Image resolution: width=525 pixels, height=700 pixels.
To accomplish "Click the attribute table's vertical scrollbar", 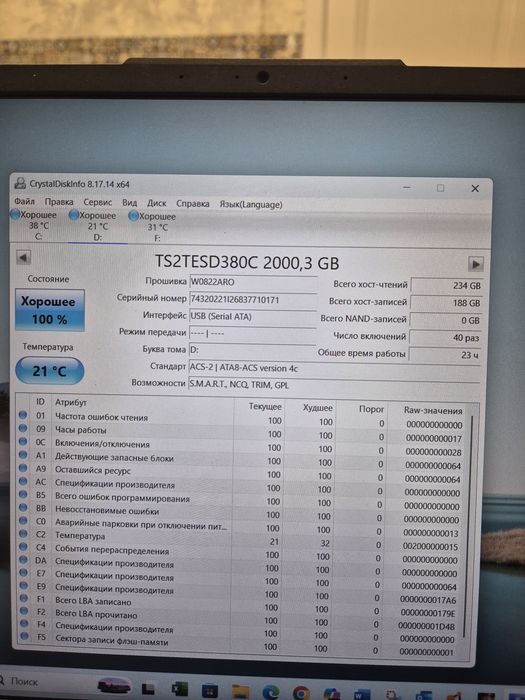I will [x=468, y=527].
